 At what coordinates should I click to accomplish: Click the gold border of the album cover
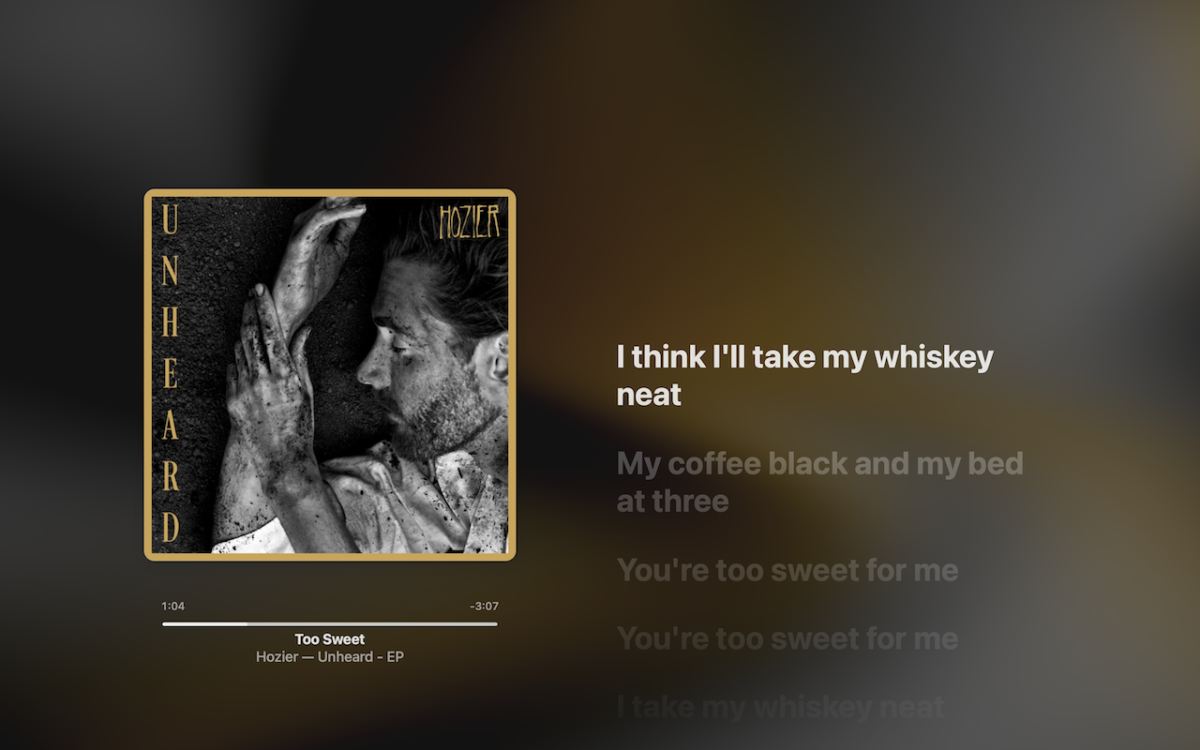point(330,192)
